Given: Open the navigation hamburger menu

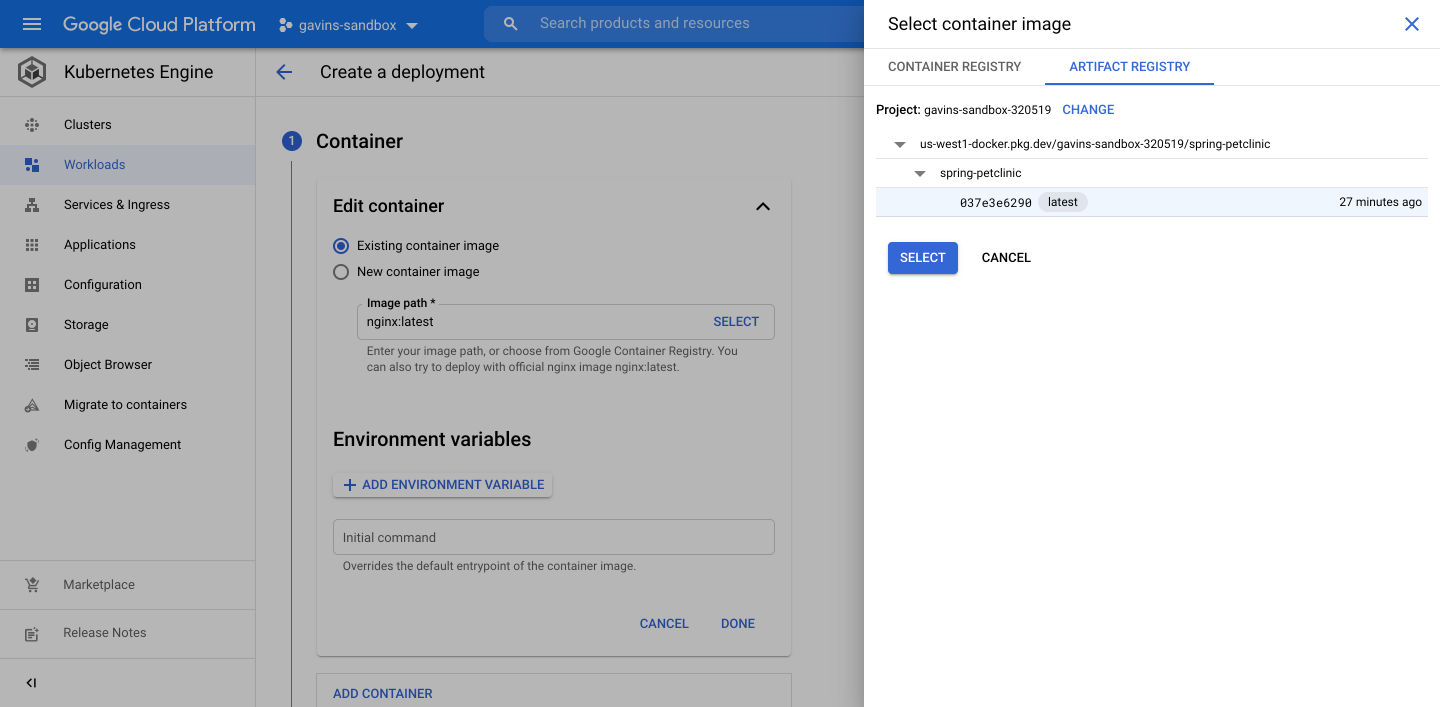Looking at the screenshot, I should 31,23.
